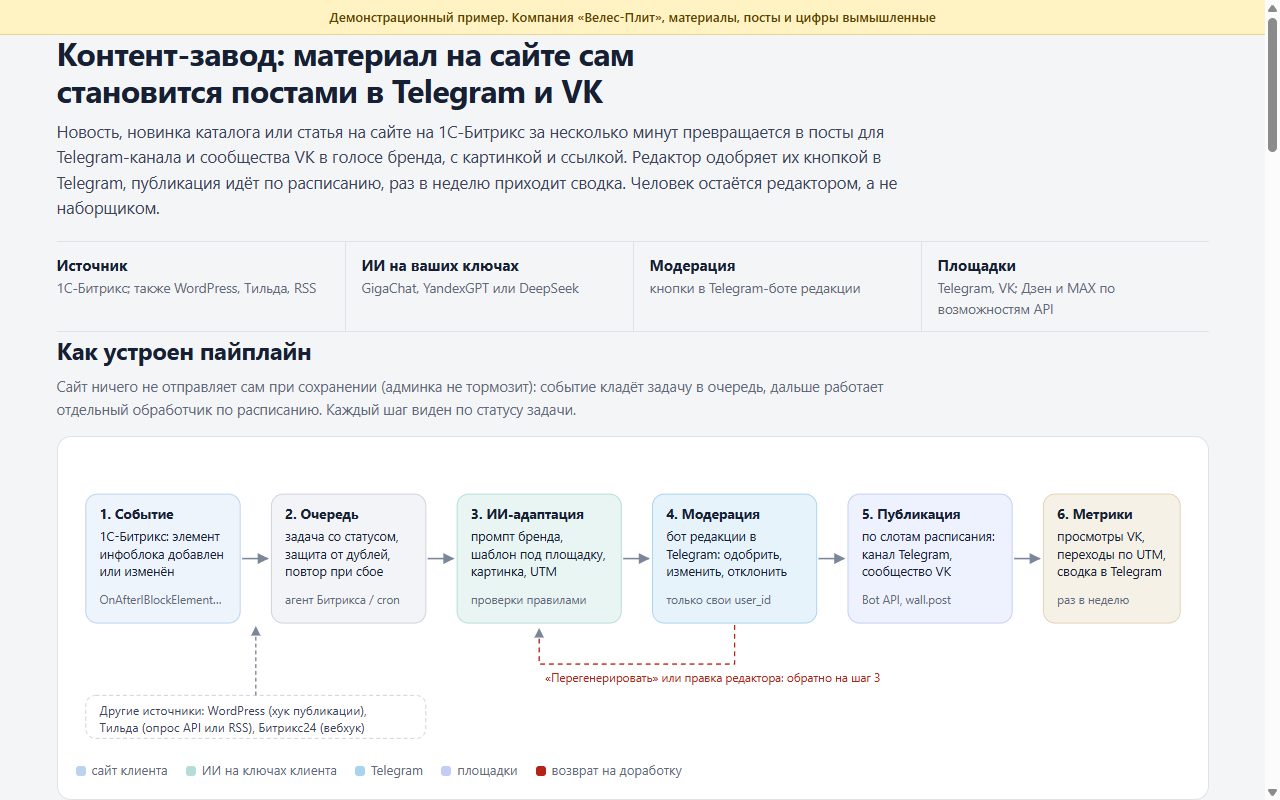Click the 'Источник' column heading
This screenshot has width=1280, height=800.
point(92,266)
